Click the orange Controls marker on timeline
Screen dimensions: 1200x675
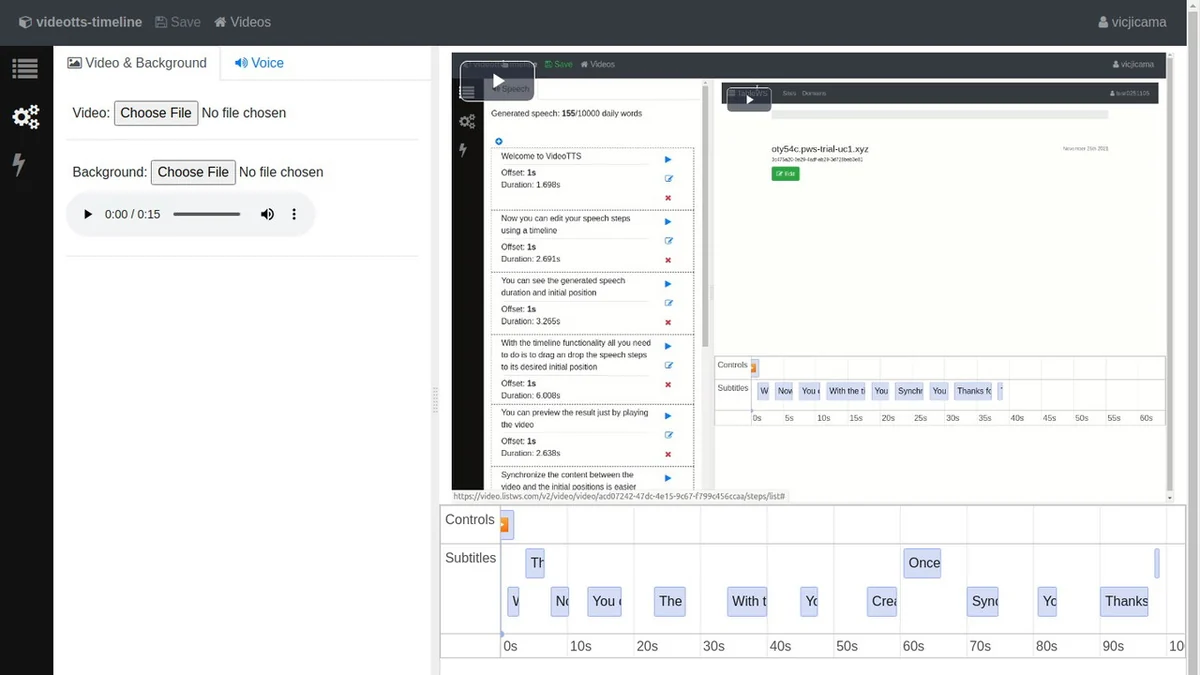[506, 525]
